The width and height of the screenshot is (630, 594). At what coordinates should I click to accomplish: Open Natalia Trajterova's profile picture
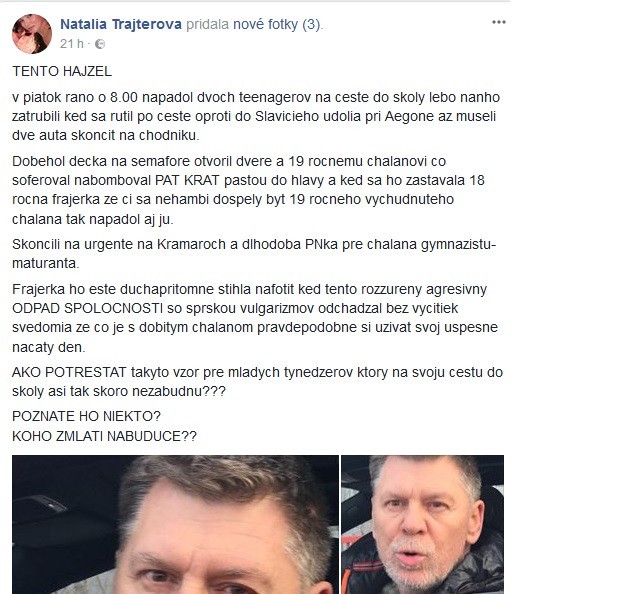(32, 34)
